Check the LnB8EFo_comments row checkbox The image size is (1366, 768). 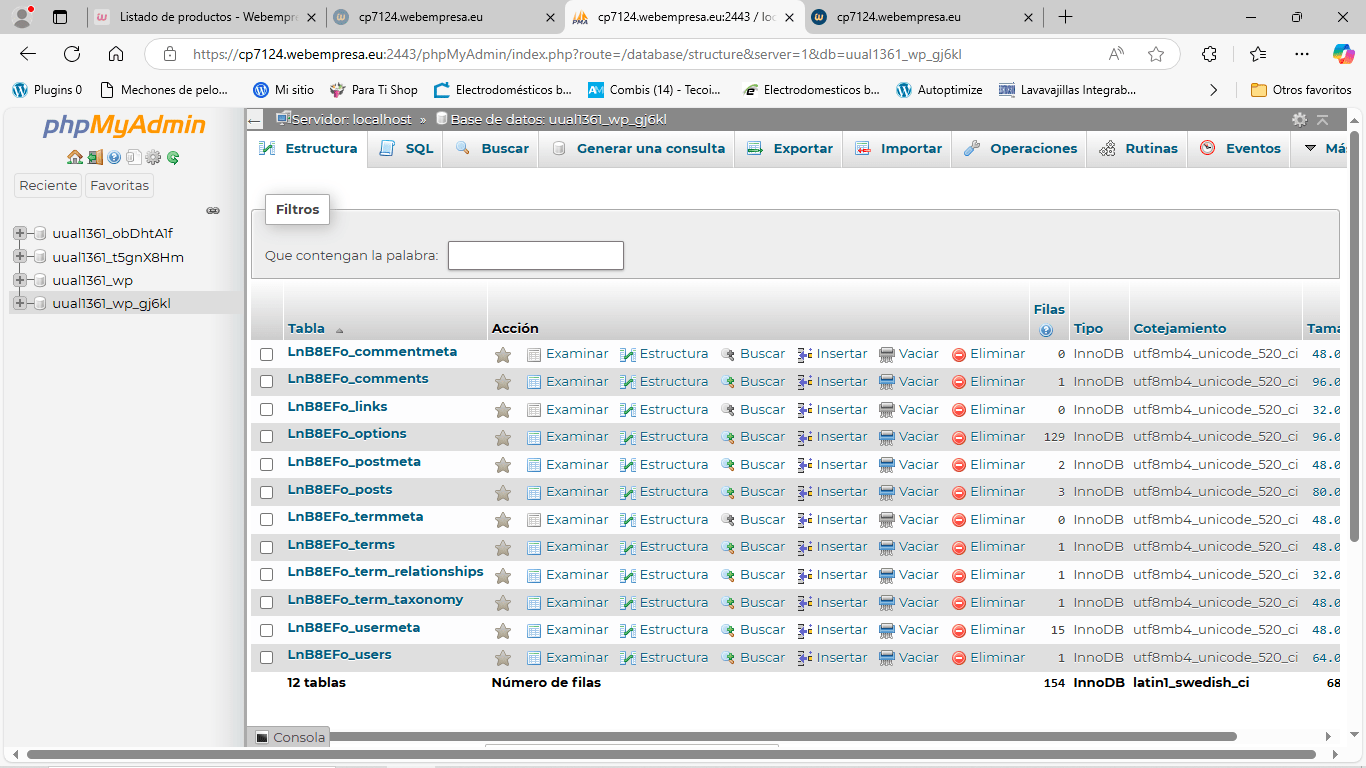click(x=266, y=382)
